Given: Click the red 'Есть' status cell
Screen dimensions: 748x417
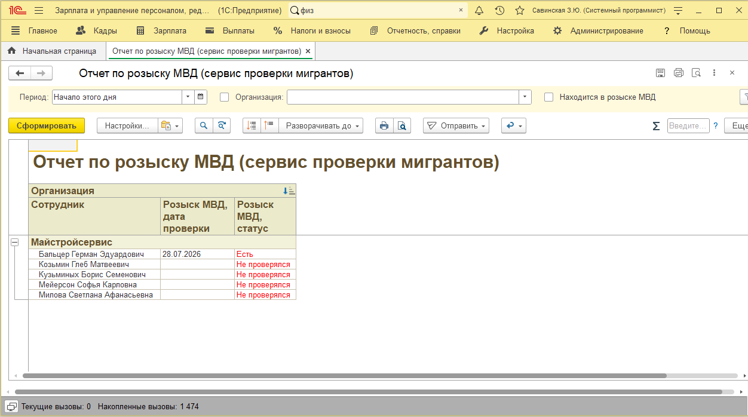Looking at the screenshot, I should pyautogui.click(x=265, y=254).
